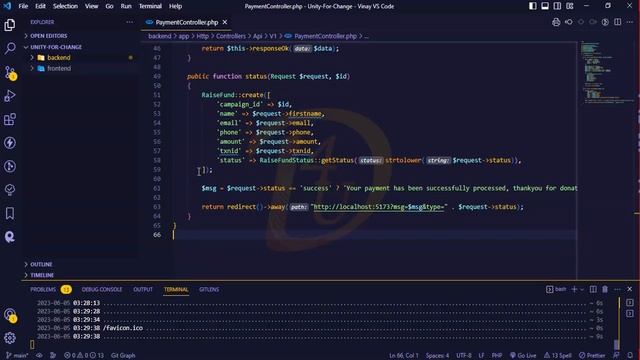Image resolution: width=640 pixels, height=360 pixels.
Task: Open the editor More Actions ellipsis
Action: [x=630, y=22]
